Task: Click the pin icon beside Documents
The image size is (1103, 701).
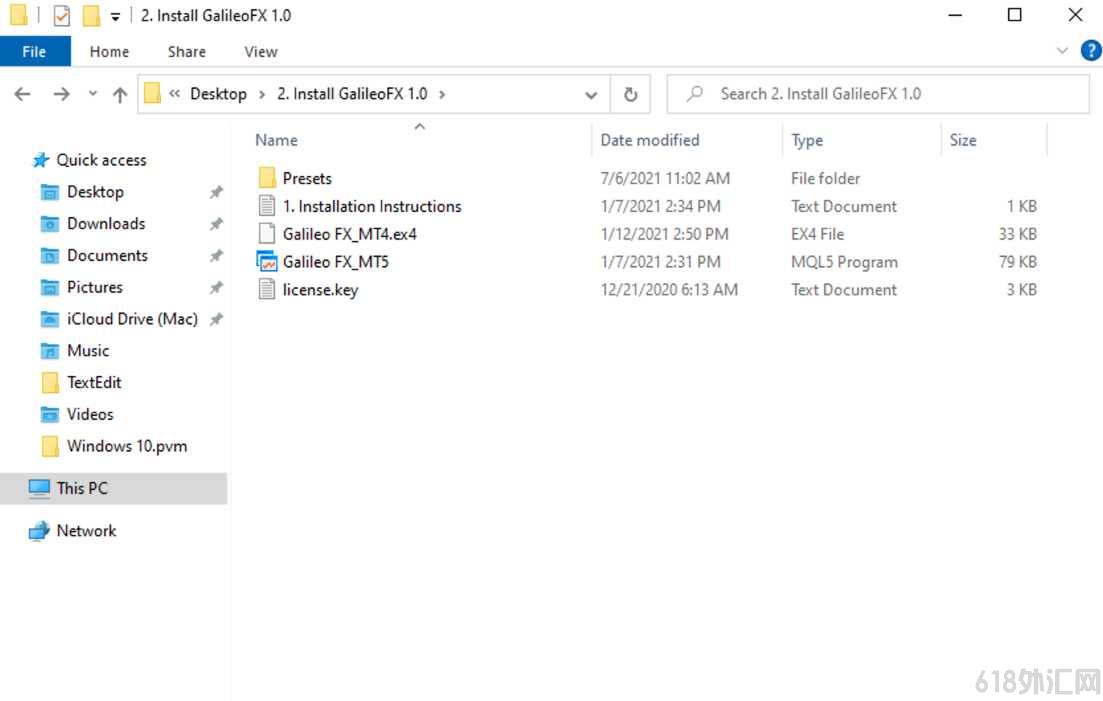Action: (216, 255)
